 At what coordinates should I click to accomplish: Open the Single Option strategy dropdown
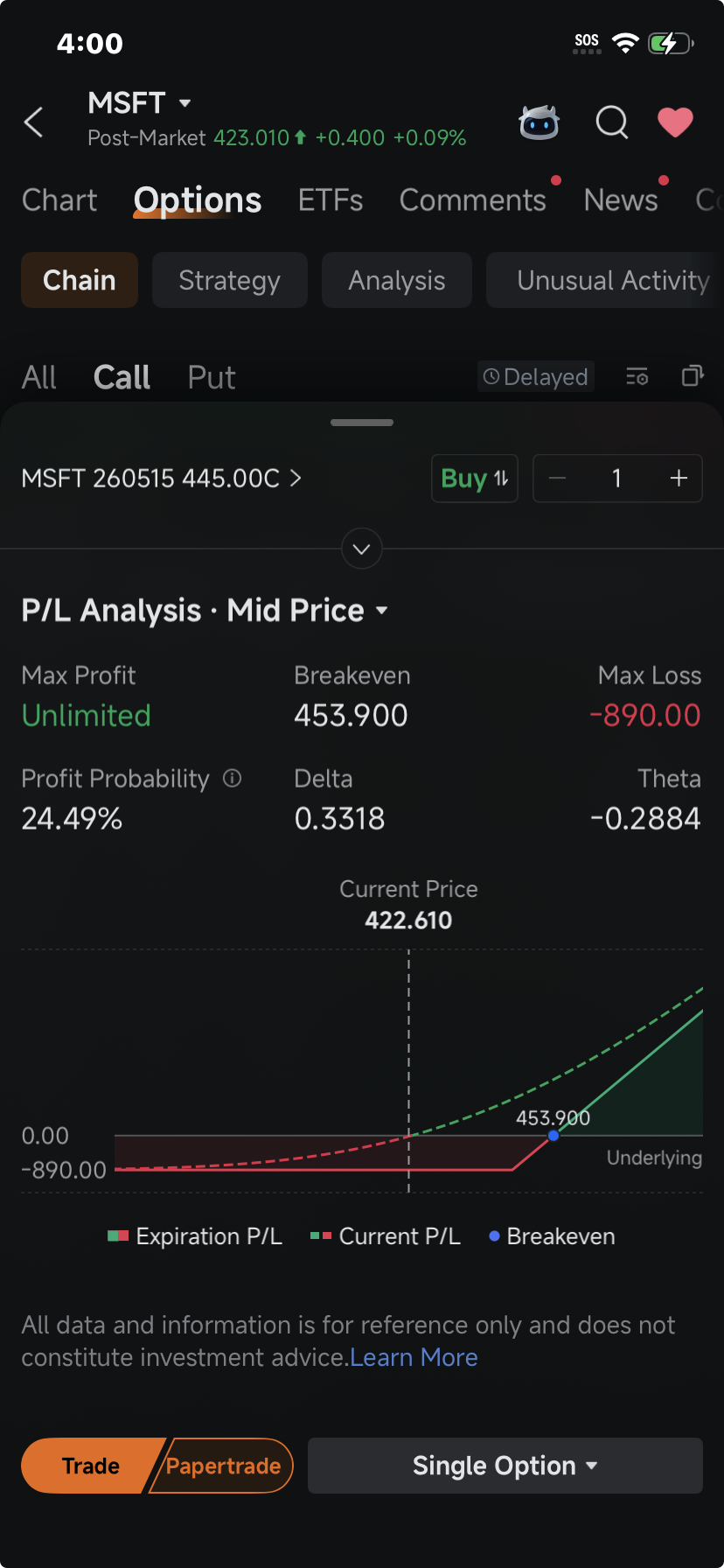[505, 1466]
